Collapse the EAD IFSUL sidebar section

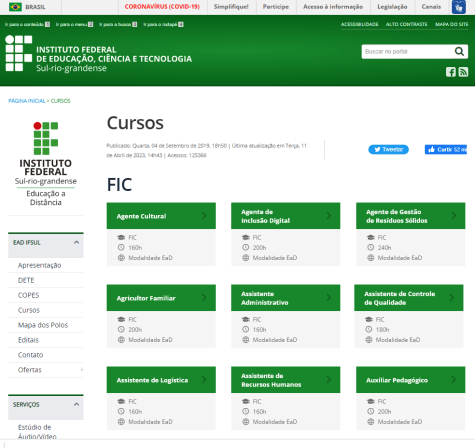coord(76,242)
